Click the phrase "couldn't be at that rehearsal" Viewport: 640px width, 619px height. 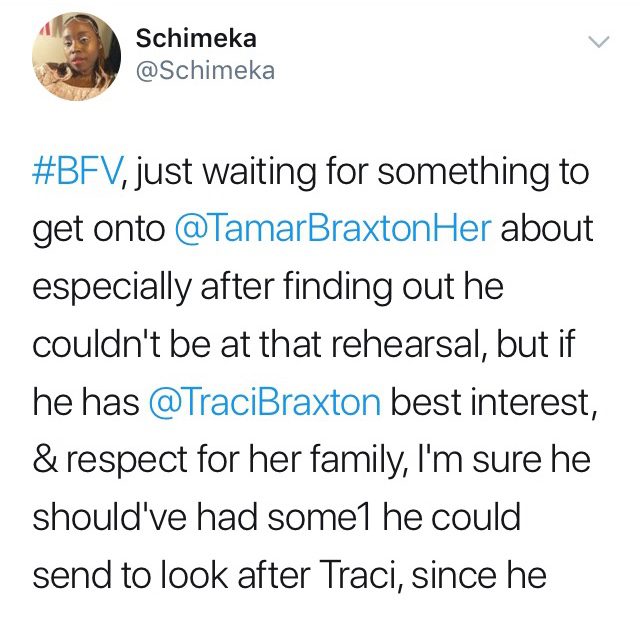pos(257,345)
